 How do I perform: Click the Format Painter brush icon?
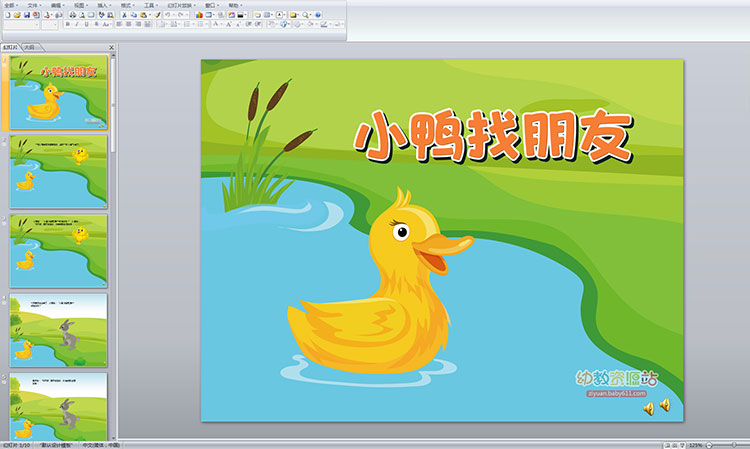point(157,16)
